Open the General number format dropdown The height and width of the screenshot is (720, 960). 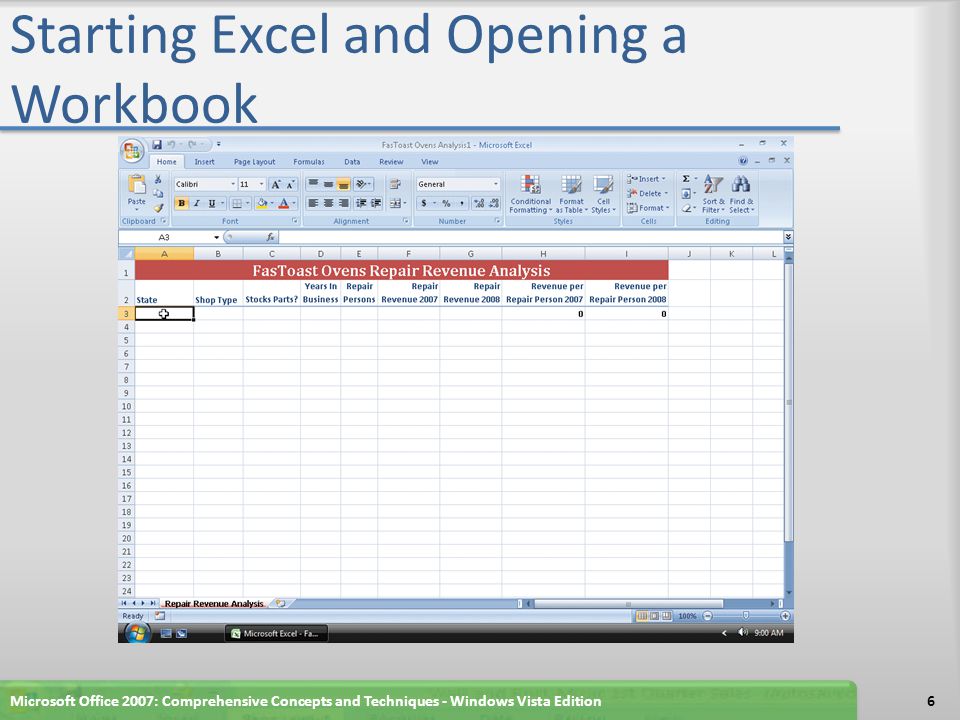point(495,184)
